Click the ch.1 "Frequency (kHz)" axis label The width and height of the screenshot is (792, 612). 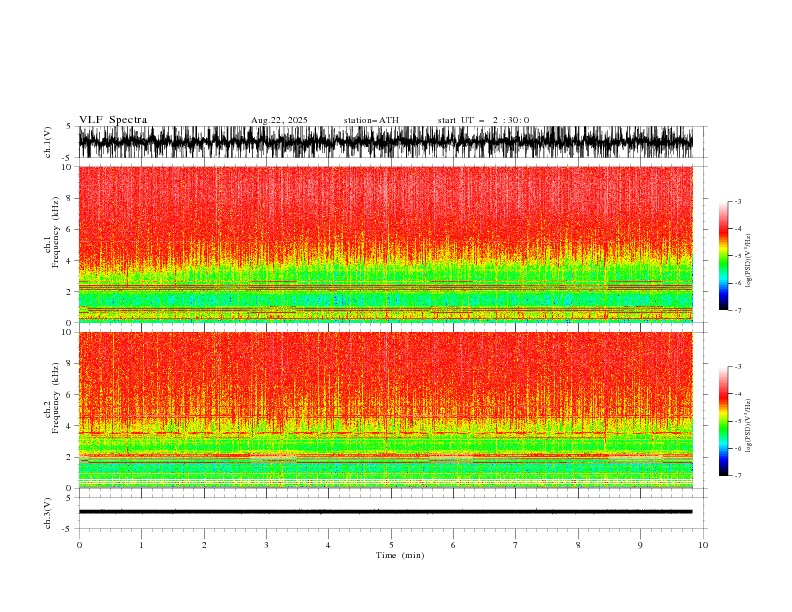56,233
